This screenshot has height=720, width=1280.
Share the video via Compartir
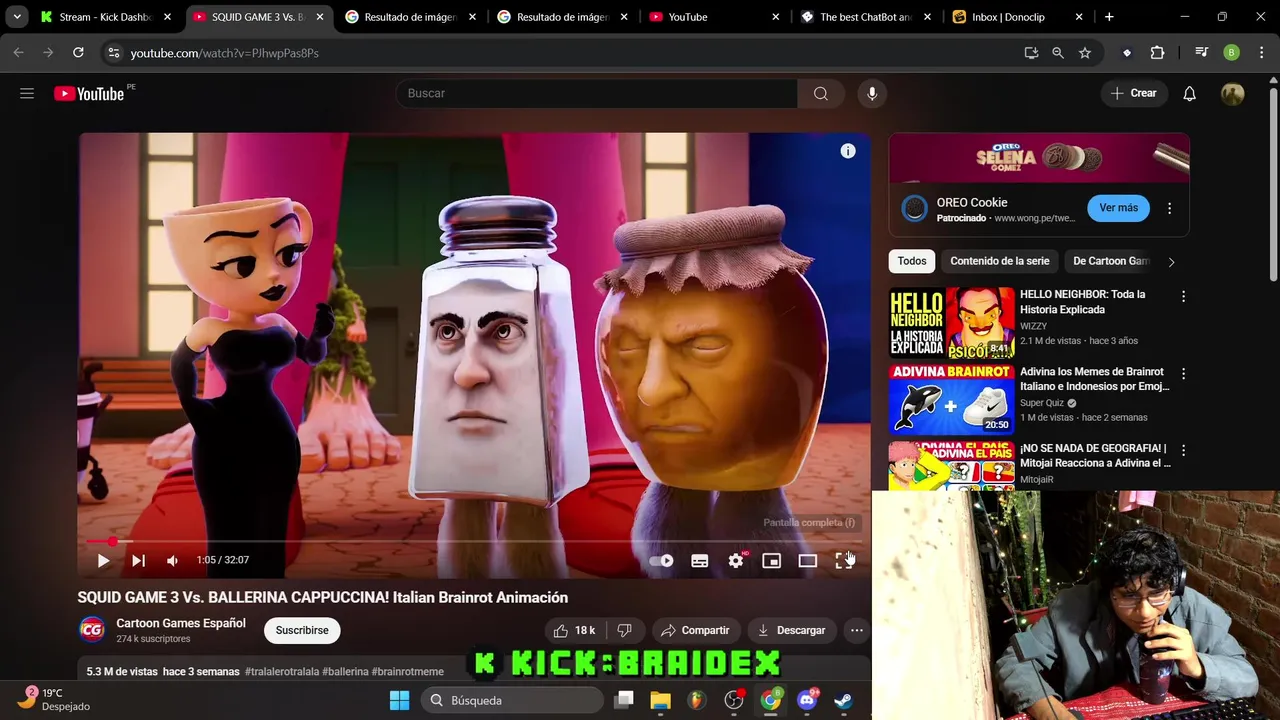[694, 630]
